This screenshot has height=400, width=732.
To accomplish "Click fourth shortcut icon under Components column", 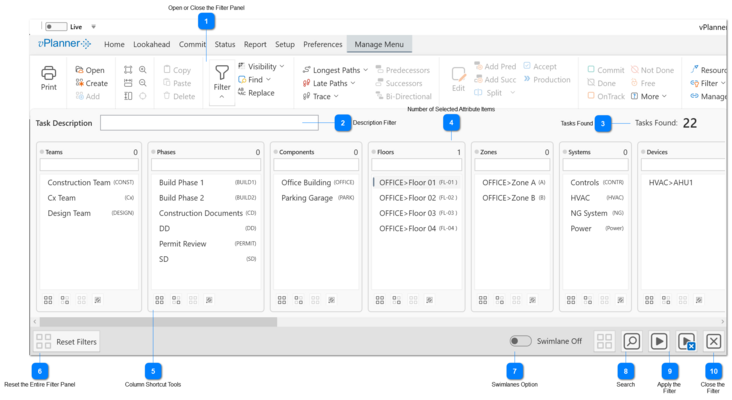I will coord(331,300).
